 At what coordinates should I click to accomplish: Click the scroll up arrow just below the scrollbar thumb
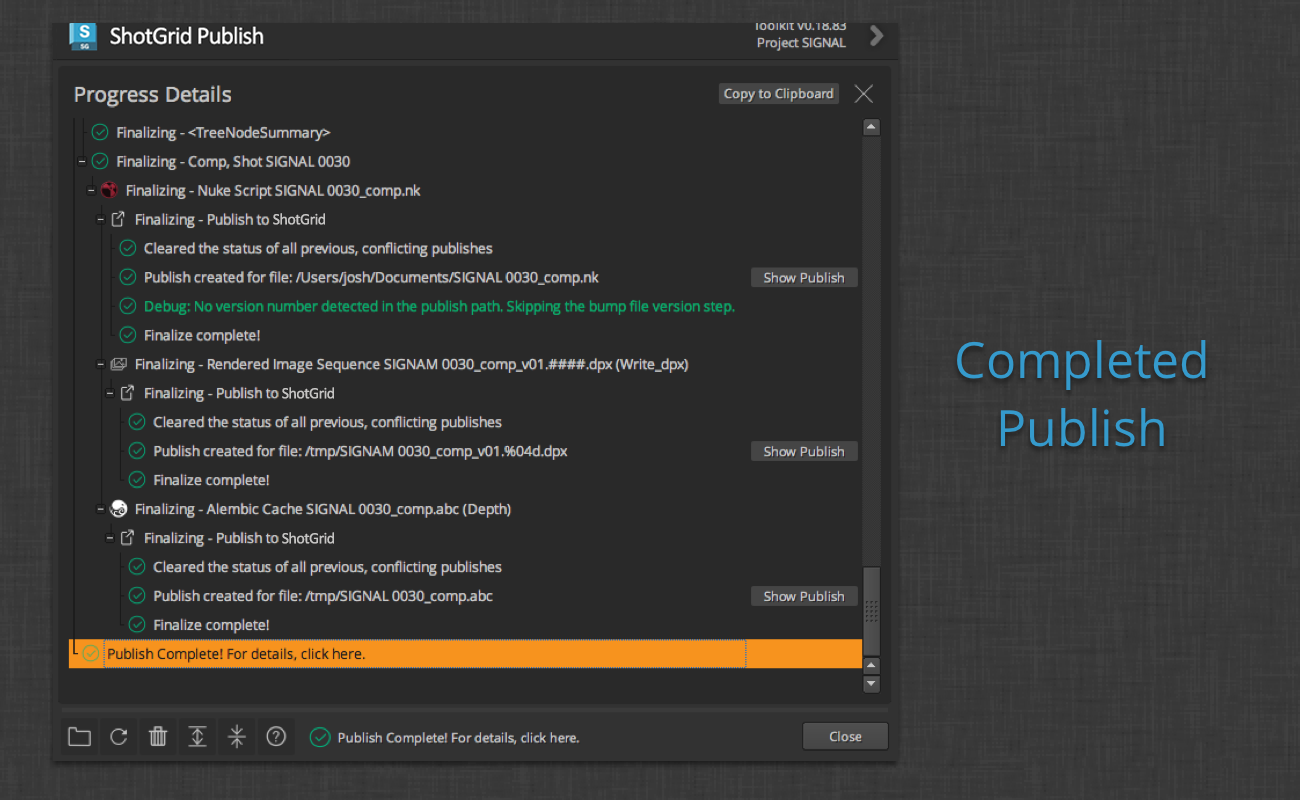(x=871, y=665)
